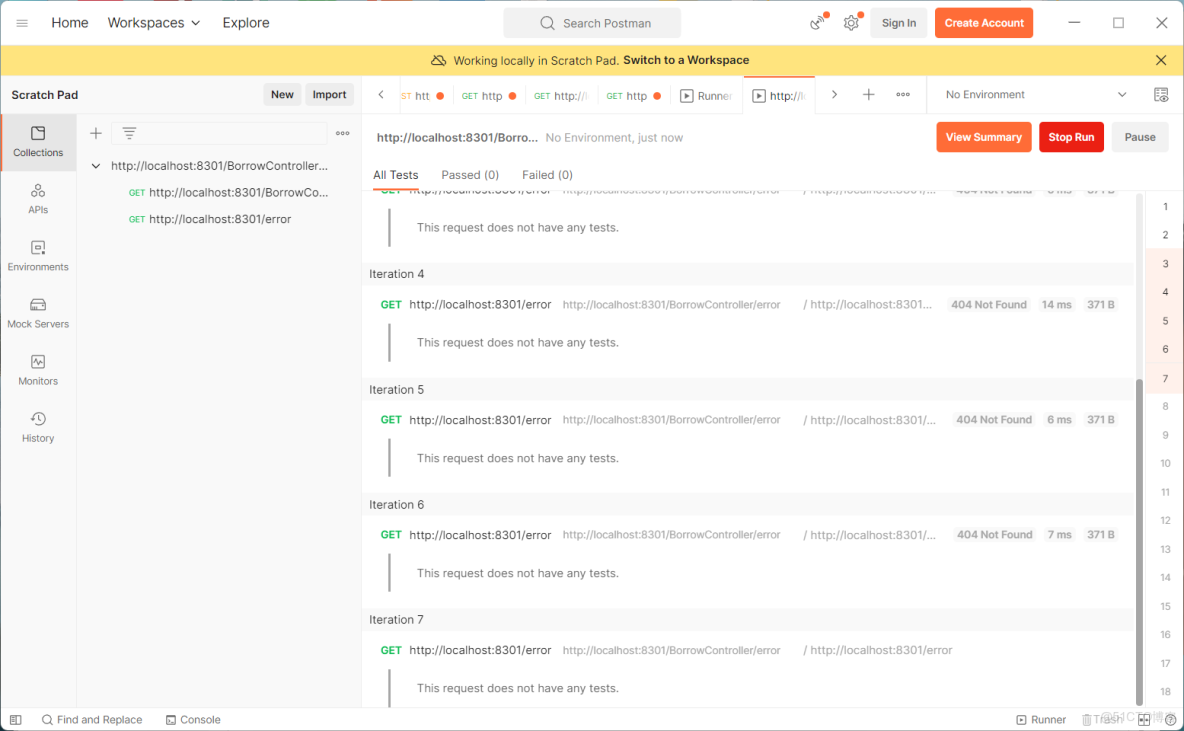Click the filter icon in collections sidebar
This screenshot has height=731, width=1184.
pyautogui.click(x=129, y=132)
